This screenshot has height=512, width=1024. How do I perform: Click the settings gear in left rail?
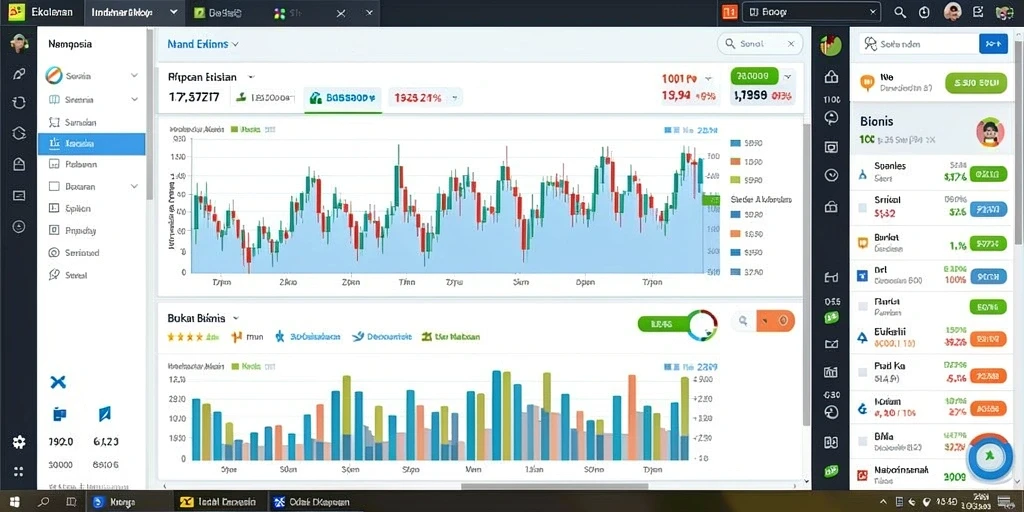click(x=18, y=442)
